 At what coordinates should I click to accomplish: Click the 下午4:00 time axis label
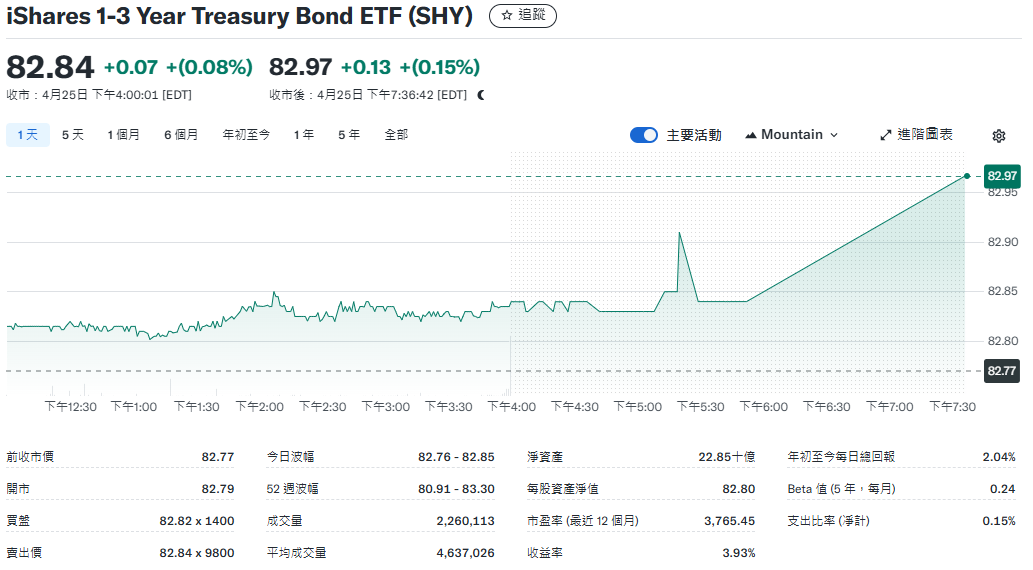click(512, 407)
